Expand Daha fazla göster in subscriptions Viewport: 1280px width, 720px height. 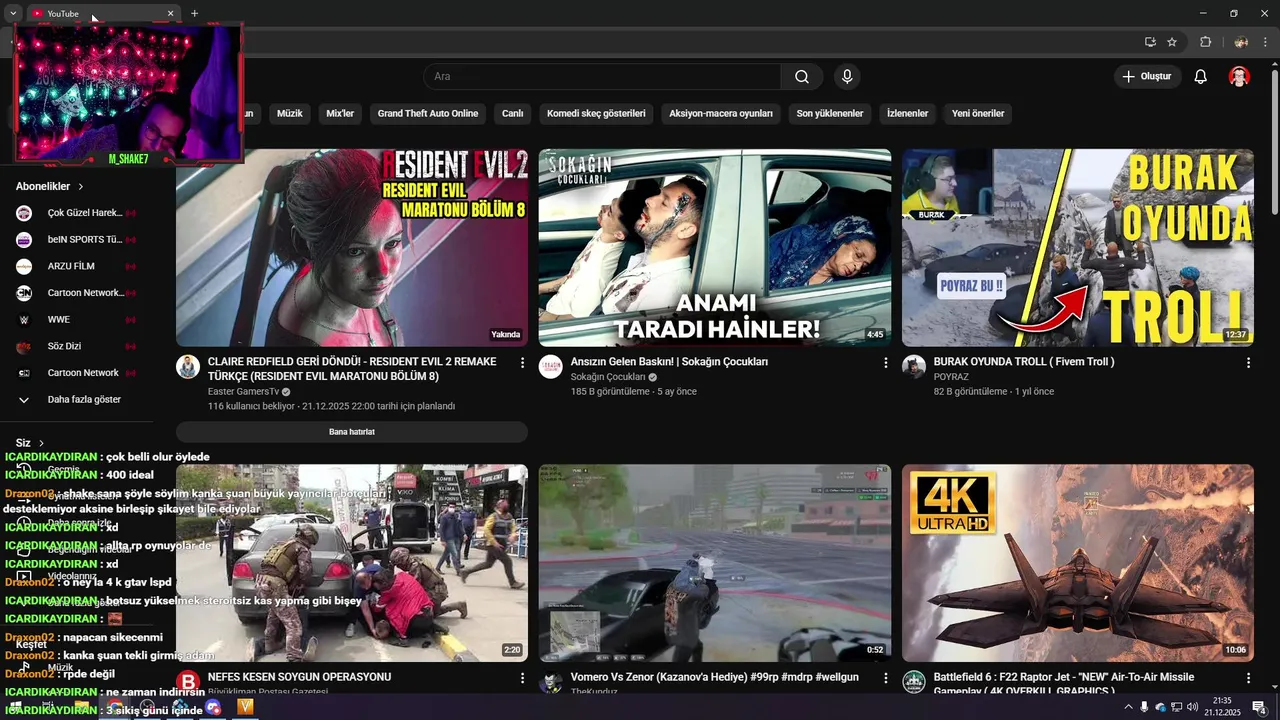76,399
